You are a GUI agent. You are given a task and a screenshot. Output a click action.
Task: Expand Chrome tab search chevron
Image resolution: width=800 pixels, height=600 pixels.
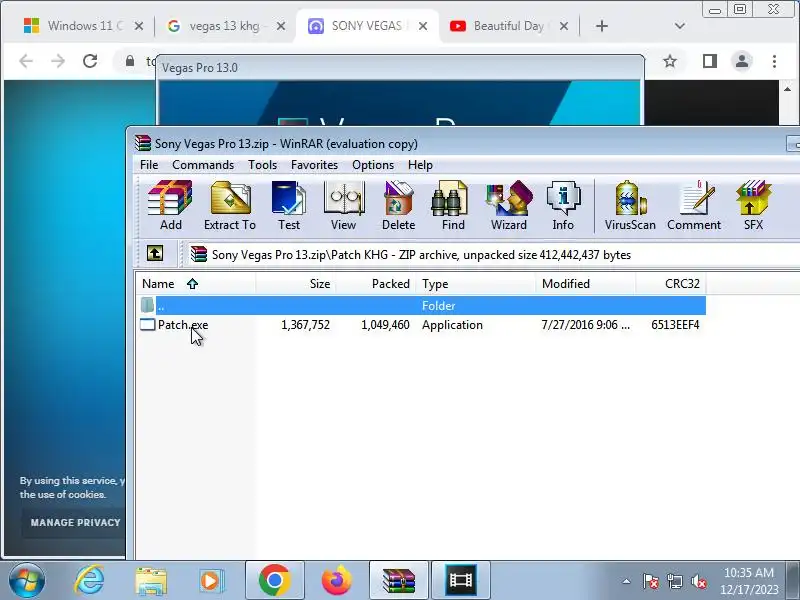point(680,26)
